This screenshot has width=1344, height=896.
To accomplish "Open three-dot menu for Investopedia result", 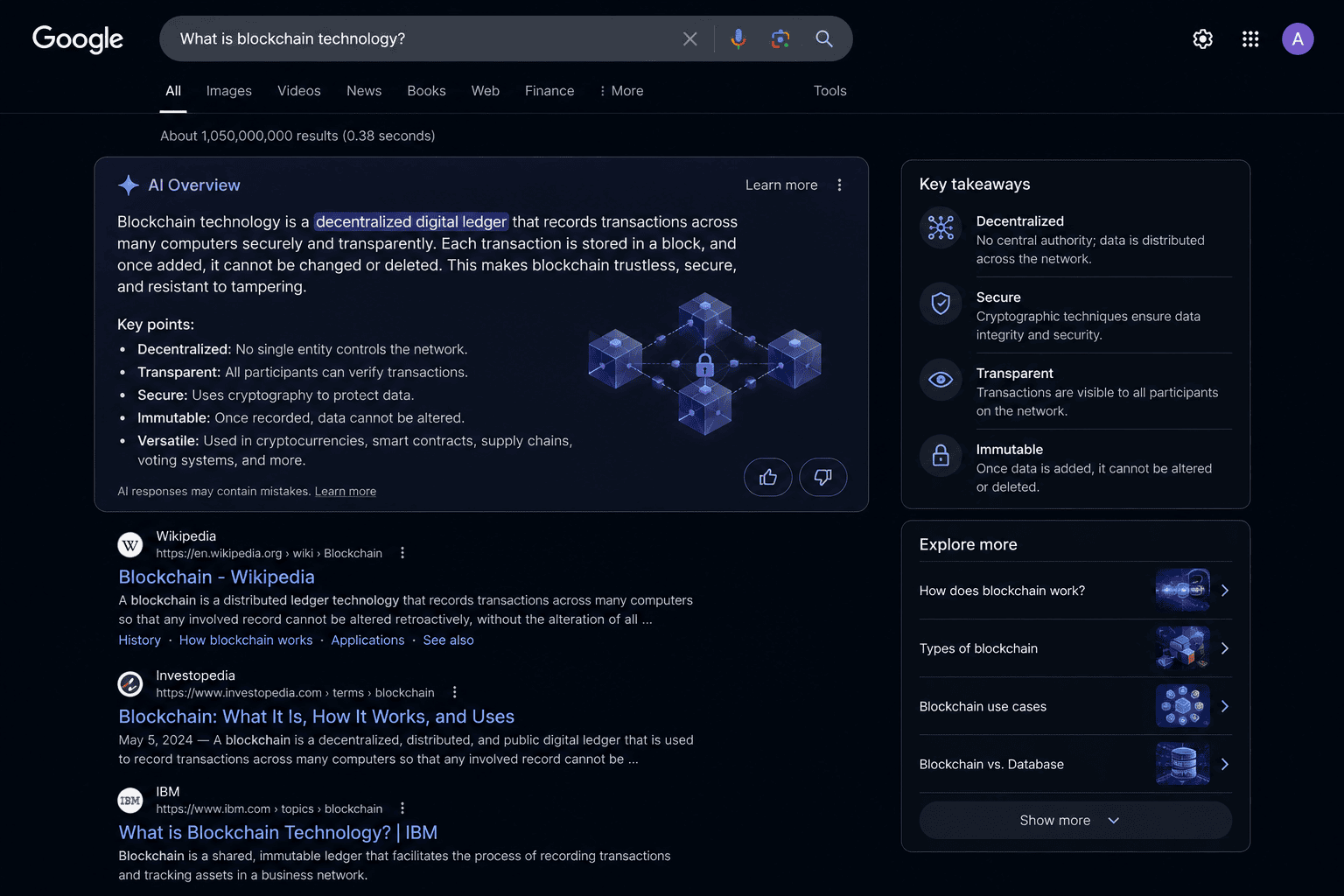I will (x=454, y=692).
